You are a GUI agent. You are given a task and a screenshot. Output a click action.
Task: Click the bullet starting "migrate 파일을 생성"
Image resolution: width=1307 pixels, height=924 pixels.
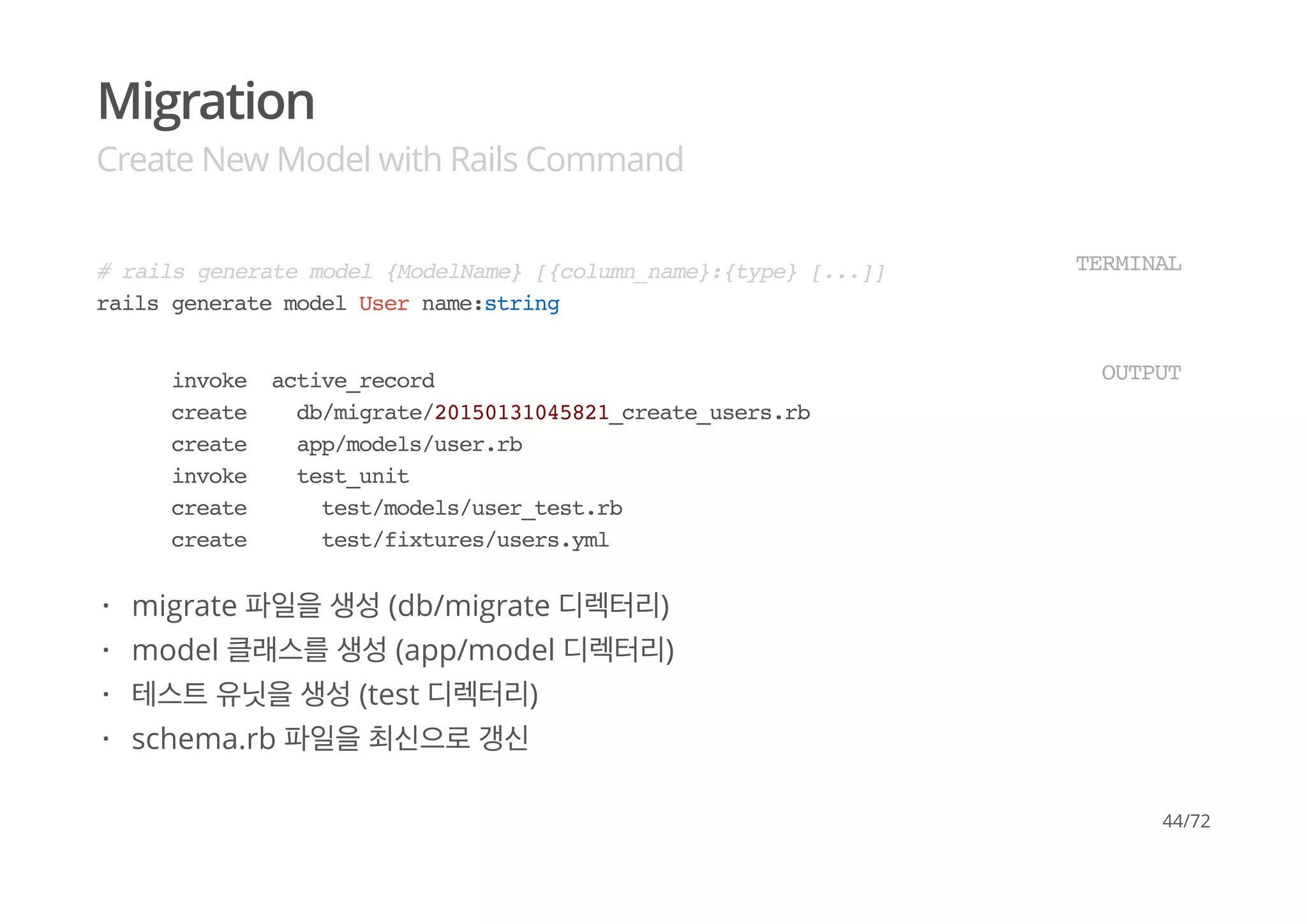pyautogui.click(x=400, y=606)
